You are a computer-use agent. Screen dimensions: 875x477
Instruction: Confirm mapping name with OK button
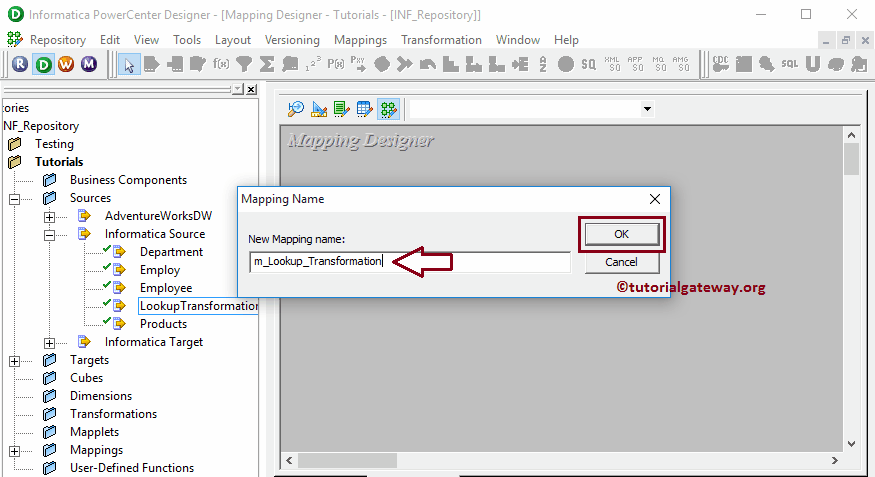coord(622,234)
